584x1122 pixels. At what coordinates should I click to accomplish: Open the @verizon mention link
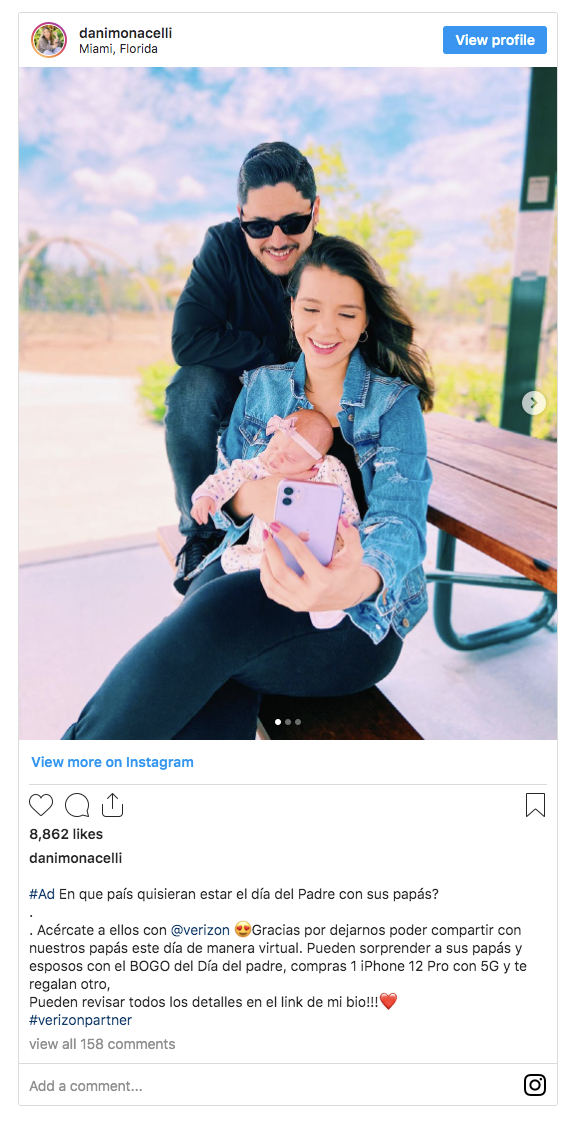(200, 930)
